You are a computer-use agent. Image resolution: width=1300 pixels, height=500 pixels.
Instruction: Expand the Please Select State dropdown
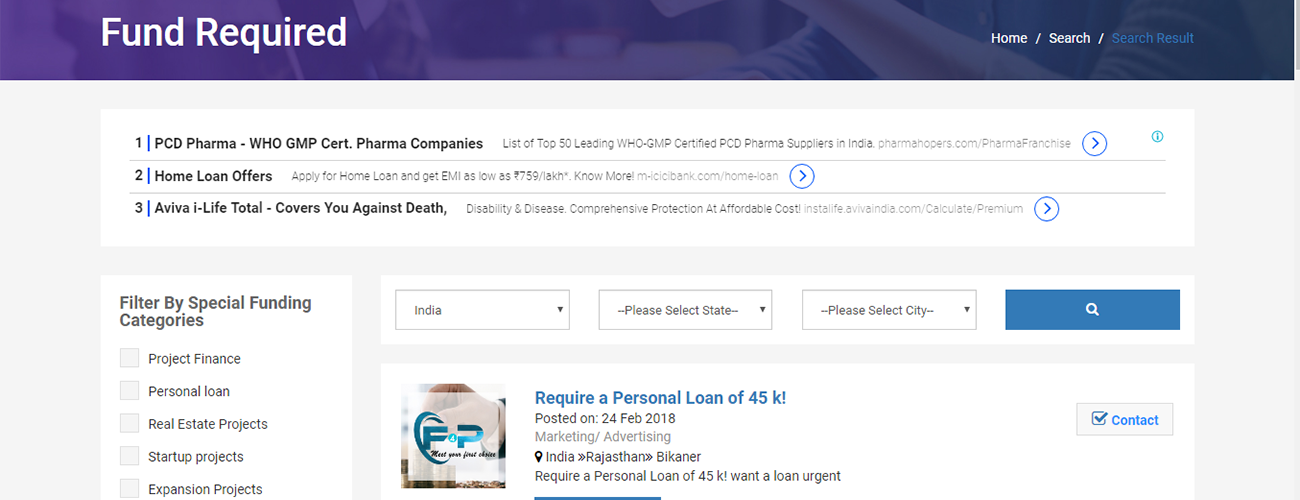[x=686, y=310]
